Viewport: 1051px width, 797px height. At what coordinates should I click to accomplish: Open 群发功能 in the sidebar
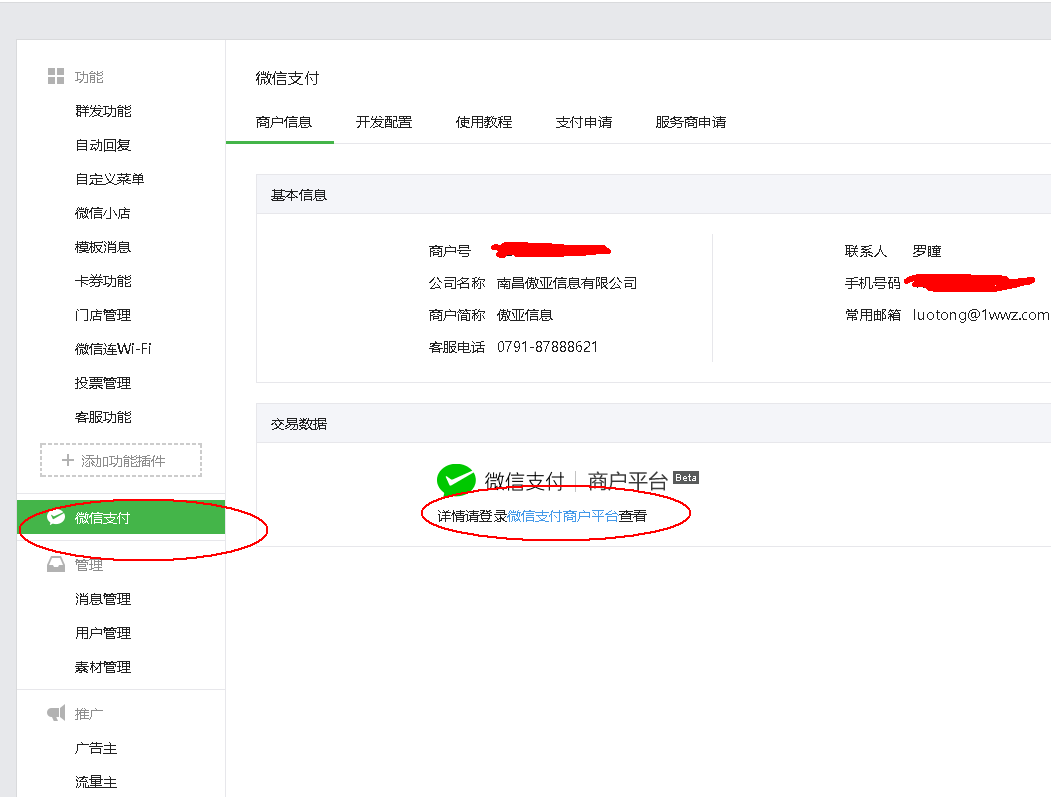point(103,111)
